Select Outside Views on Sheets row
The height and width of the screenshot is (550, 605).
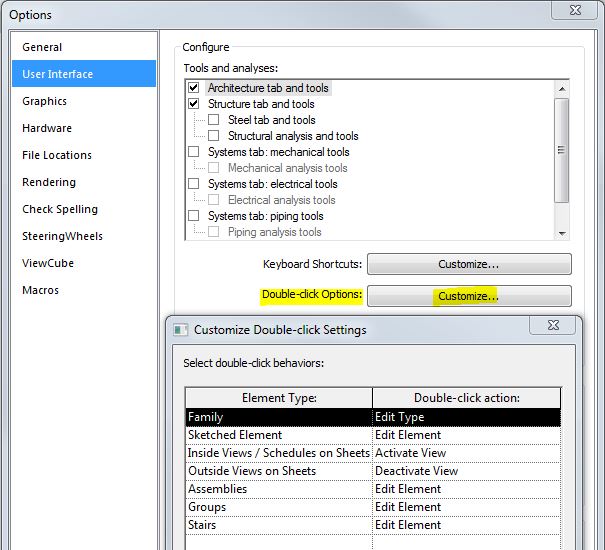279,471
